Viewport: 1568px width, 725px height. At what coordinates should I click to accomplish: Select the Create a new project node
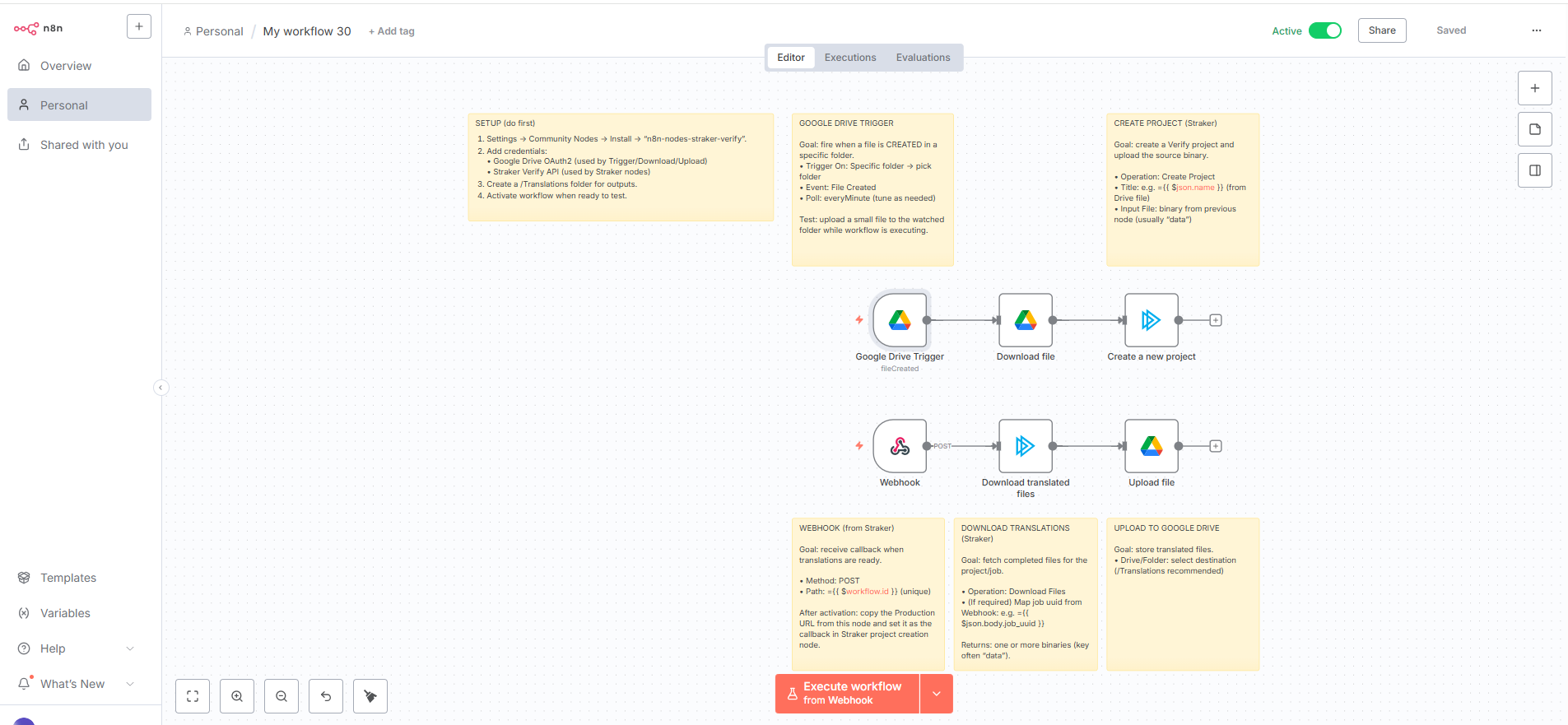[x=1151, y=320]
